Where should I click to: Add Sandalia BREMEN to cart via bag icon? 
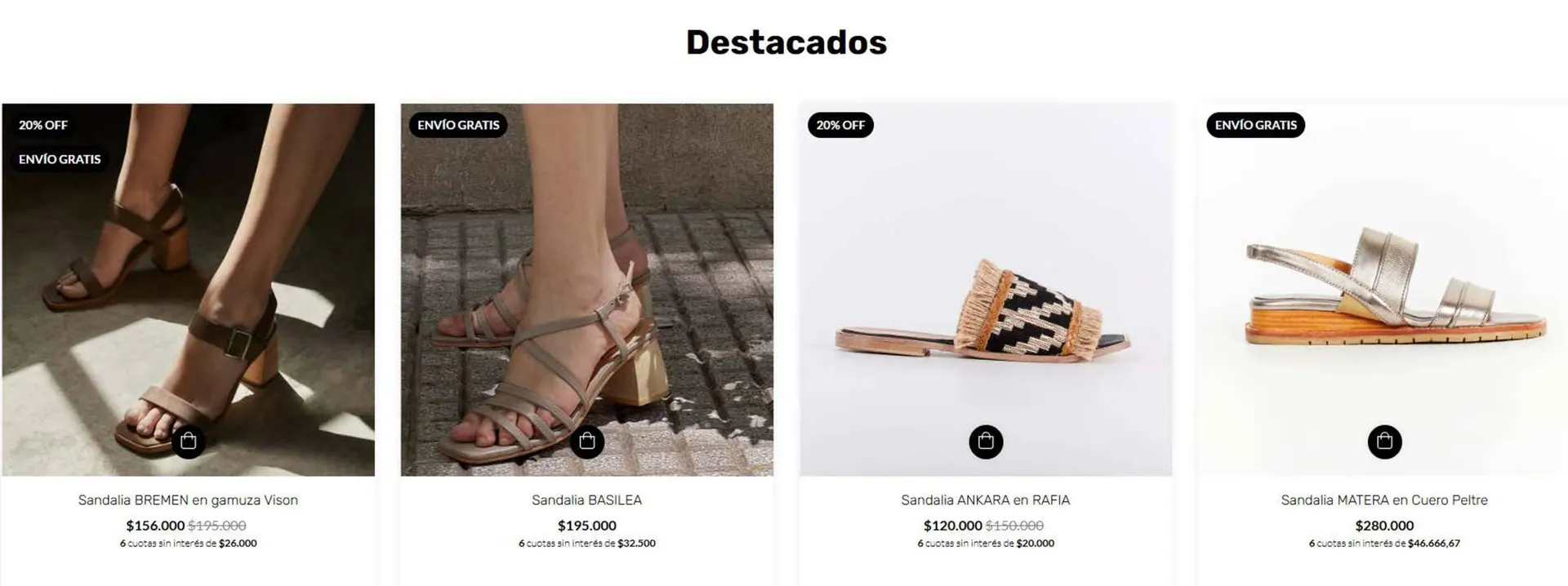click(x=189, y=442)
